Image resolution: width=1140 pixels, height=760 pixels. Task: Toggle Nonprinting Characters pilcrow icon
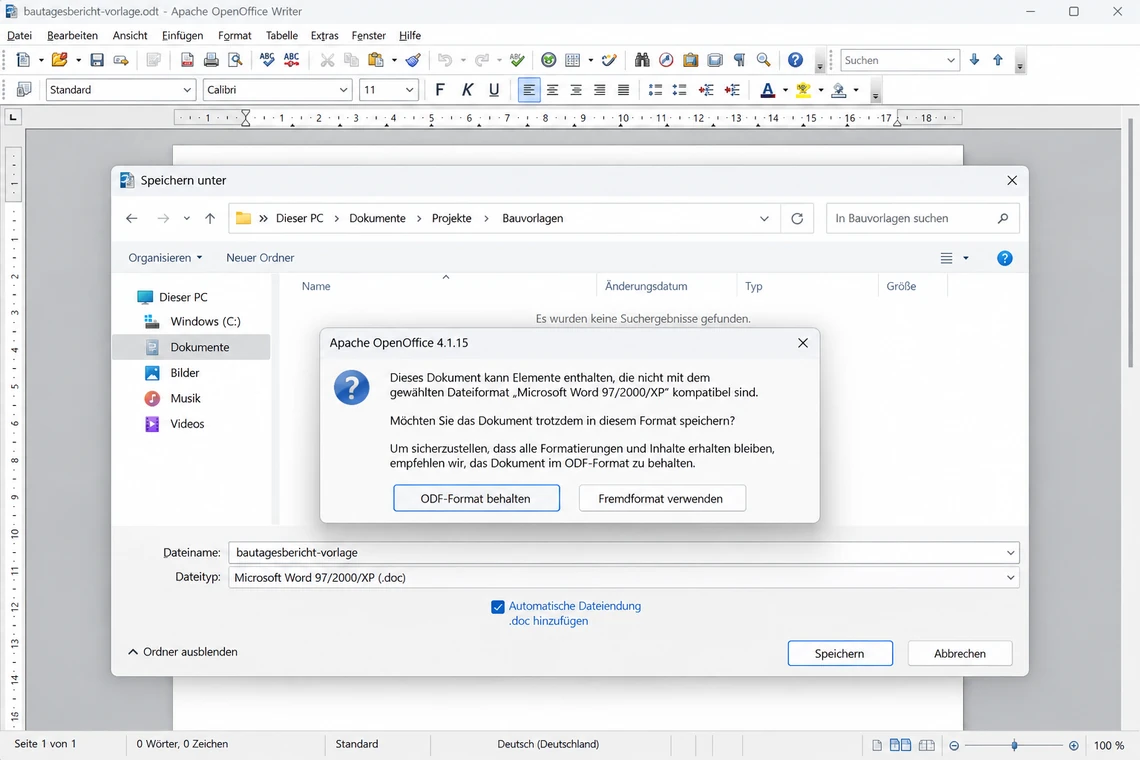[x=739, y=60]
